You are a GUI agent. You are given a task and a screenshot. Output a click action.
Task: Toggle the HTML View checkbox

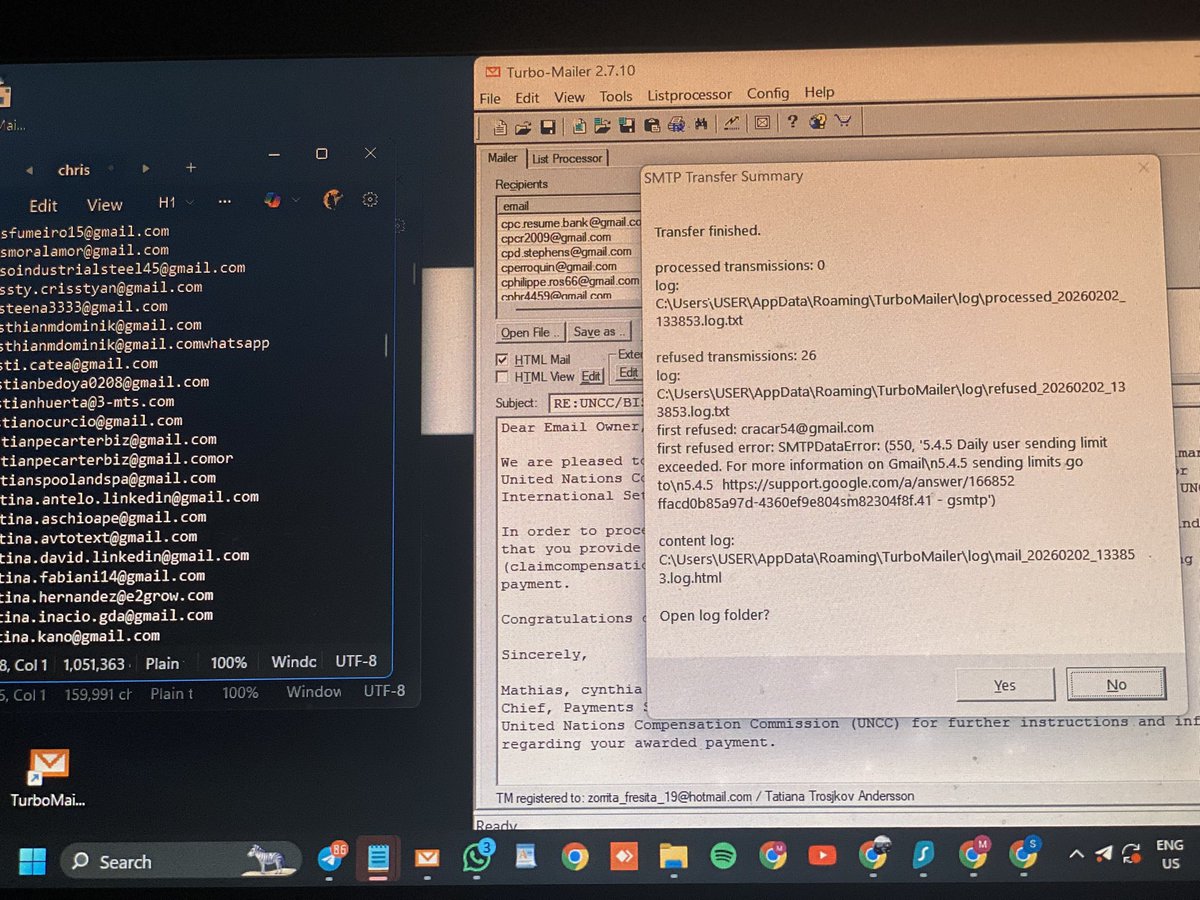(503, 377)
